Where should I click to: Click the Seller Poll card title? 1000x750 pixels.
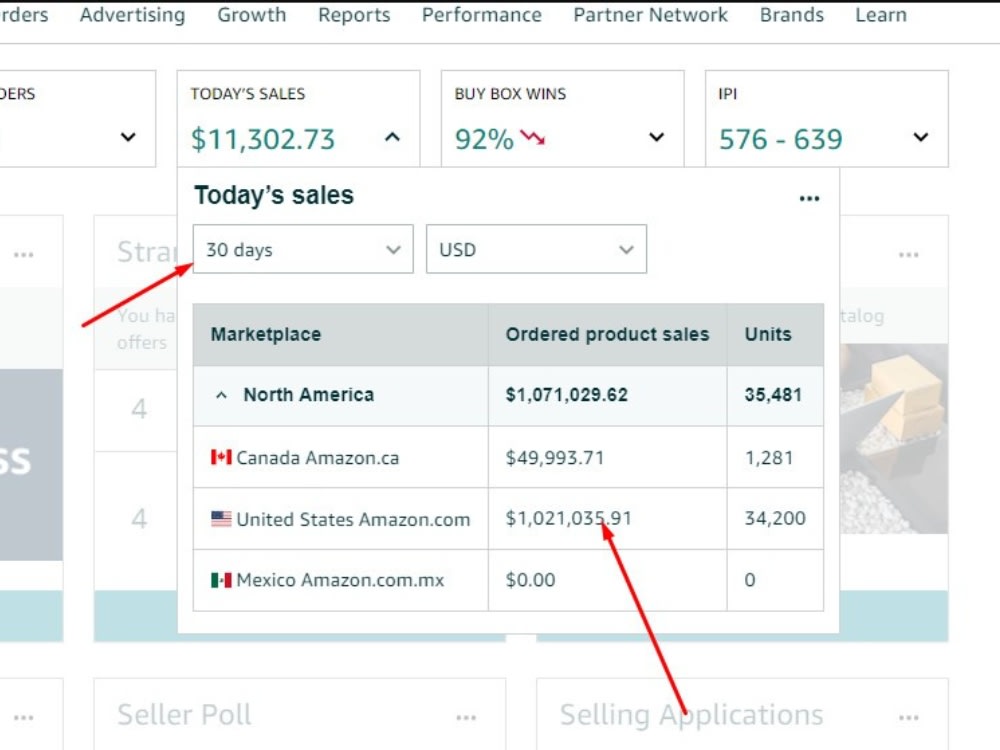tap(184, 714)
